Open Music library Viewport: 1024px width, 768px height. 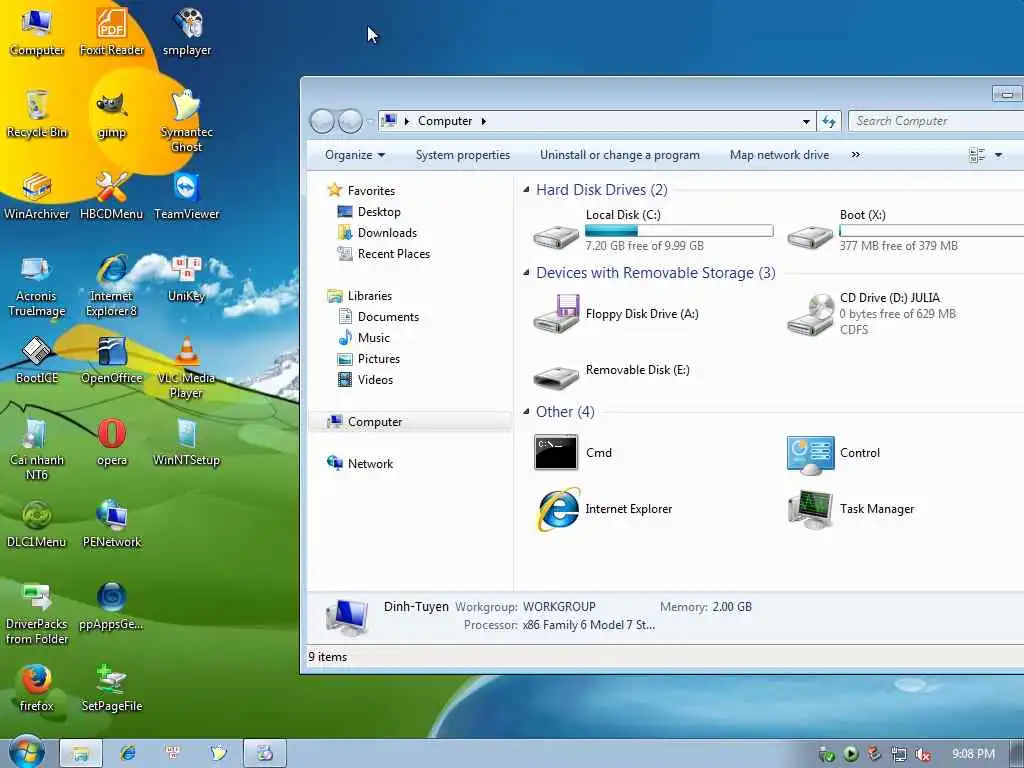pos(364,338)
